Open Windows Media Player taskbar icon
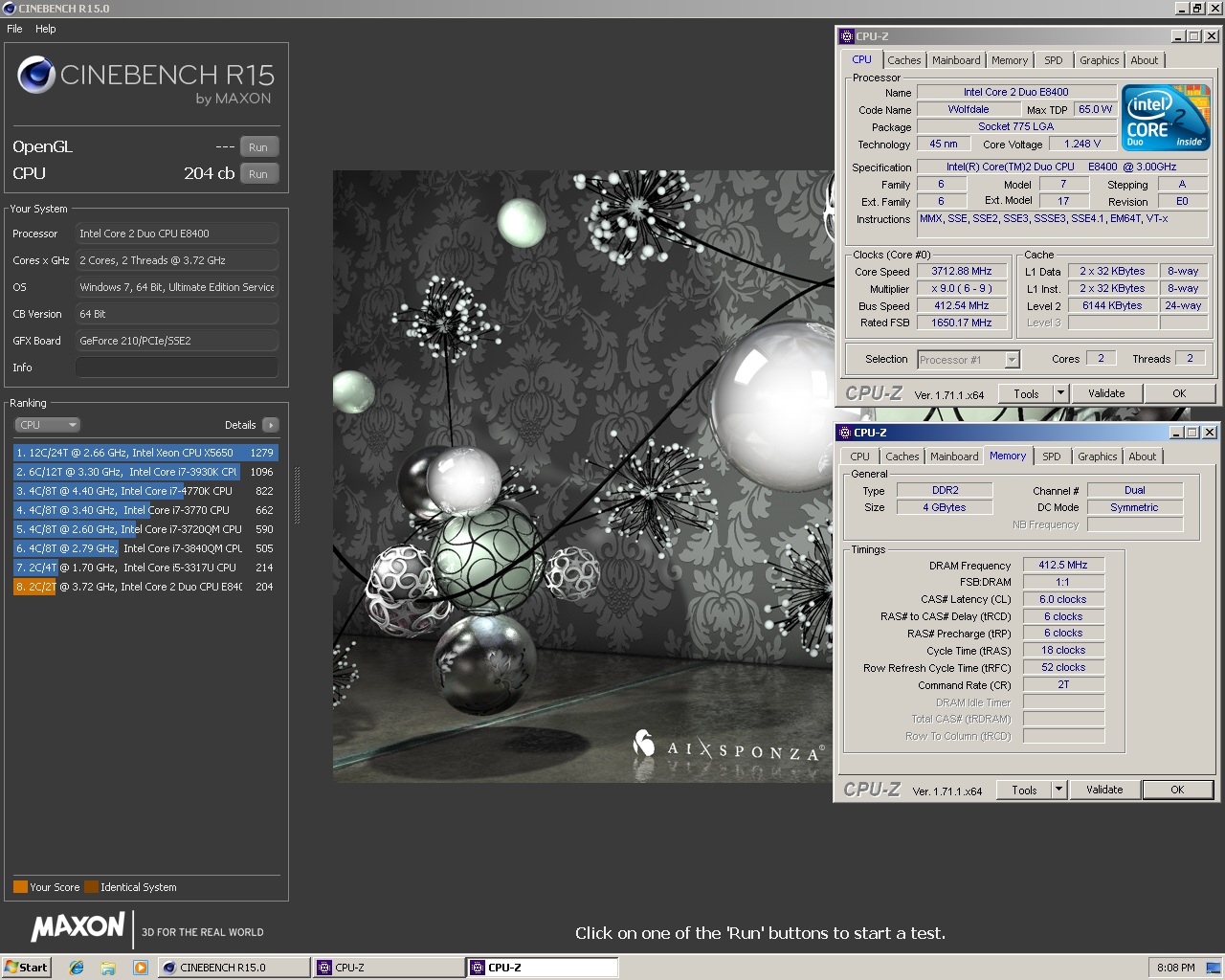This screenshot has width=1225, height=980. click(x=140, y=968)
